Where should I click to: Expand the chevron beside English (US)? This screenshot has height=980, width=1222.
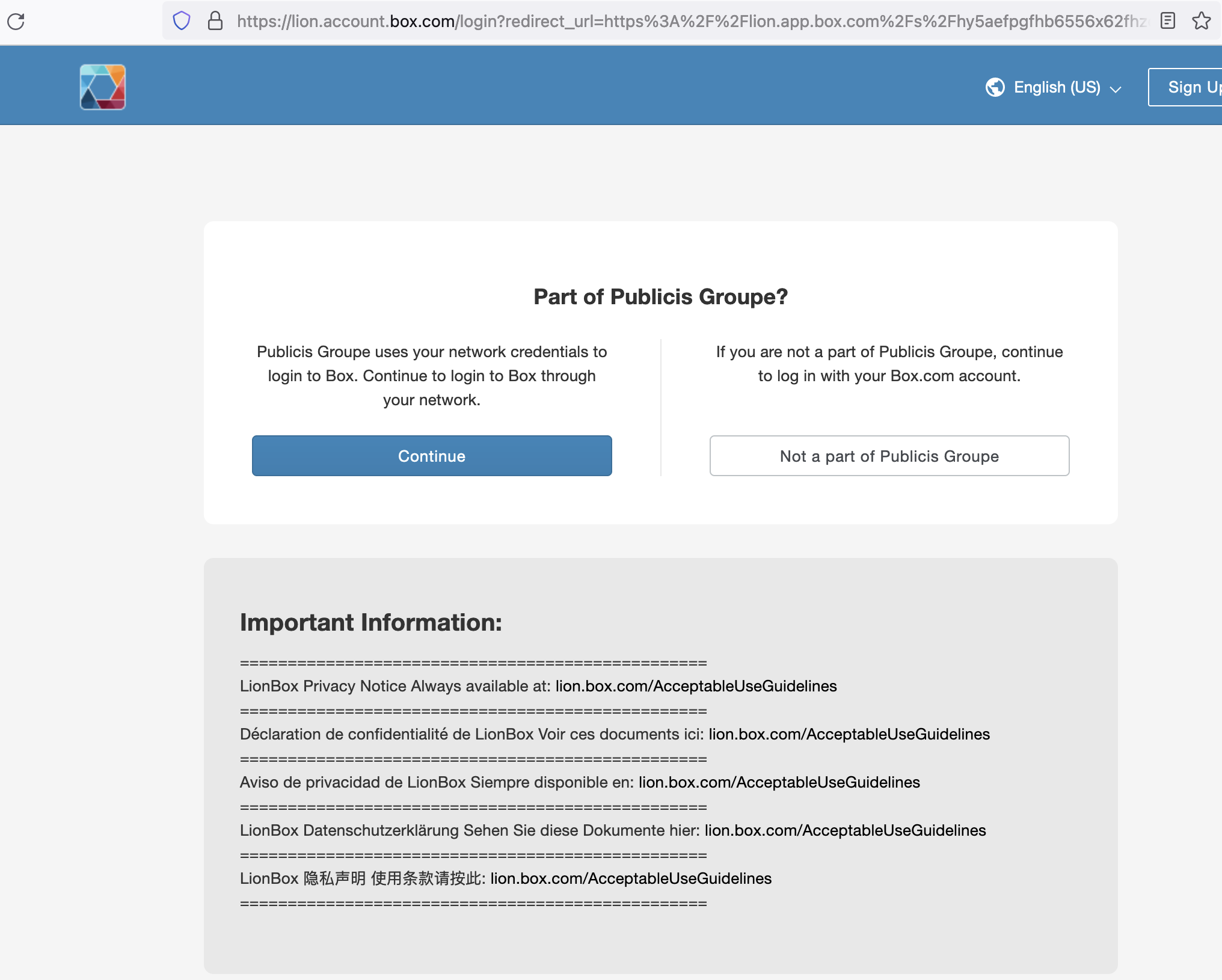coord(1117,88)
